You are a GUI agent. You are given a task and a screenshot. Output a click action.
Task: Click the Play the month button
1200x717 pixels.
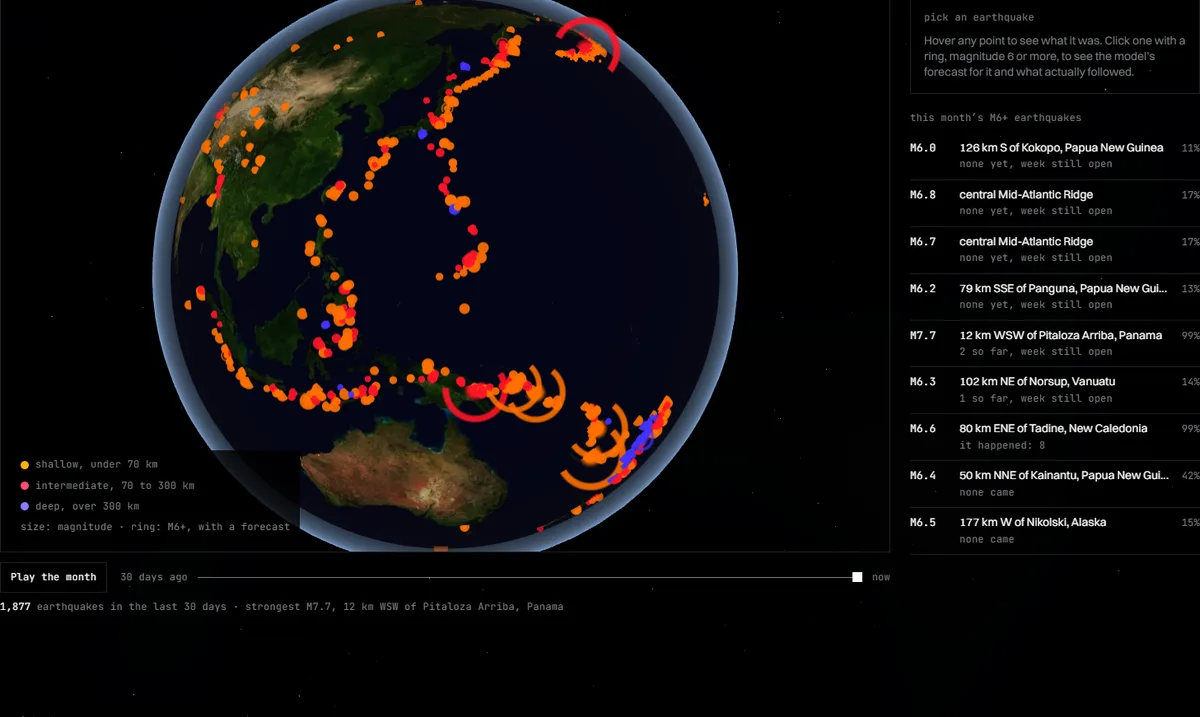(53, 577)
